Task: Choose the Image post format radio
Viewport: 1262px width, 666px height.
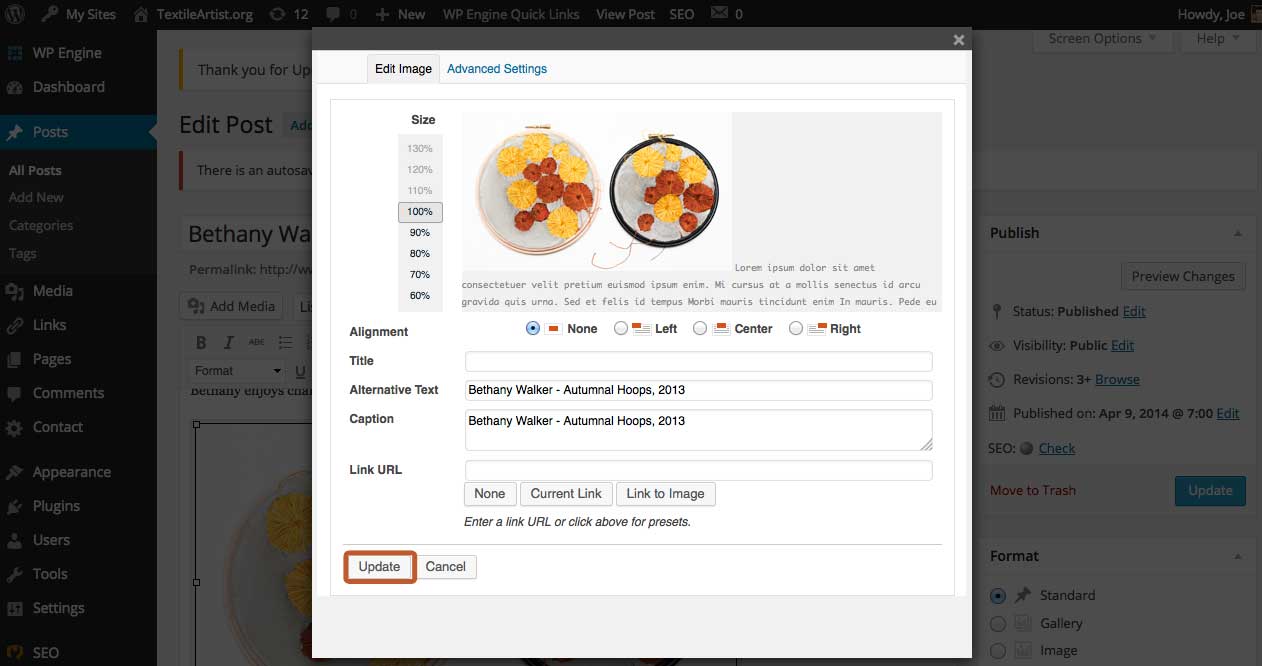Action: 998,651
